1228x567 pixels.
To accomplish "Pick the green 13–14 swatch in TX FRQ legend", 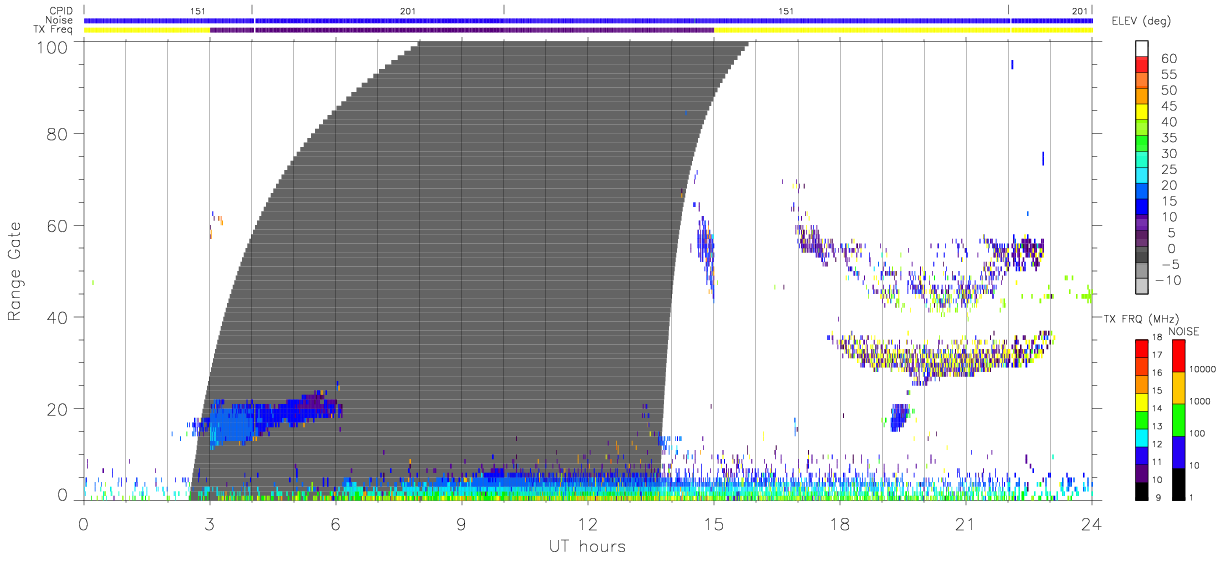I will 1142,418.
